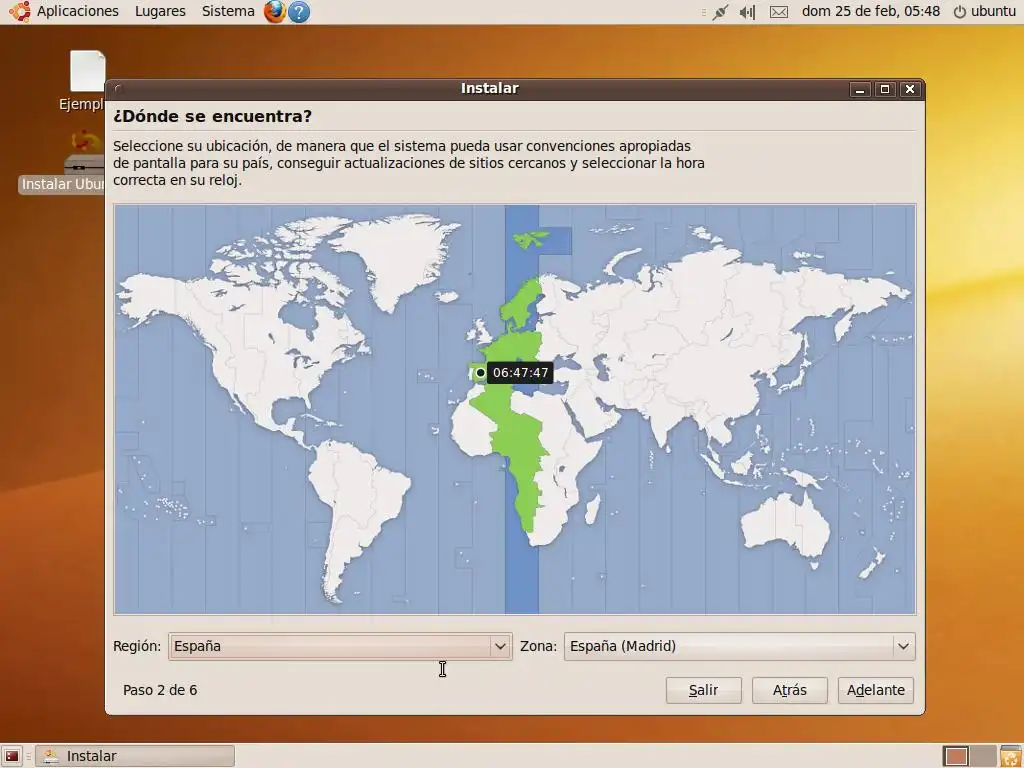1024x768 pixels.
Task: Open the Aplicaciones menu
Action: tap(78, 11)
